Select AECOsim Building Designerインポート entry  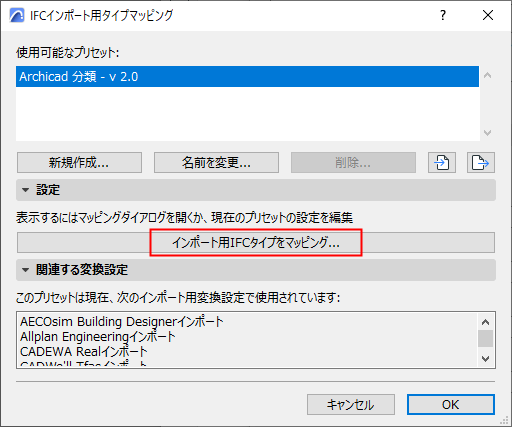(x=122, y=322)
